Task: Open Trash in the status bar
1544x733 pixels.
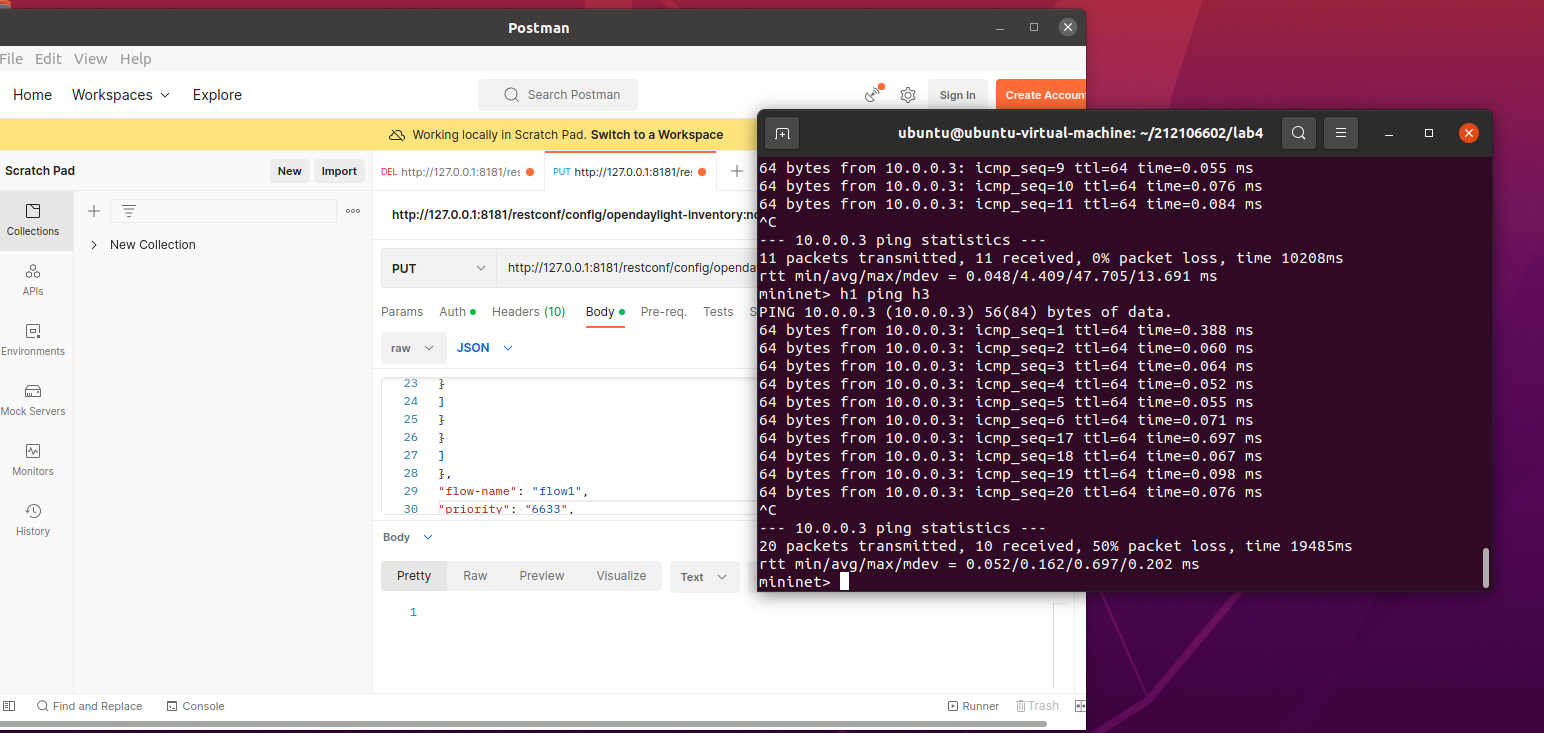Action: 1037,706
